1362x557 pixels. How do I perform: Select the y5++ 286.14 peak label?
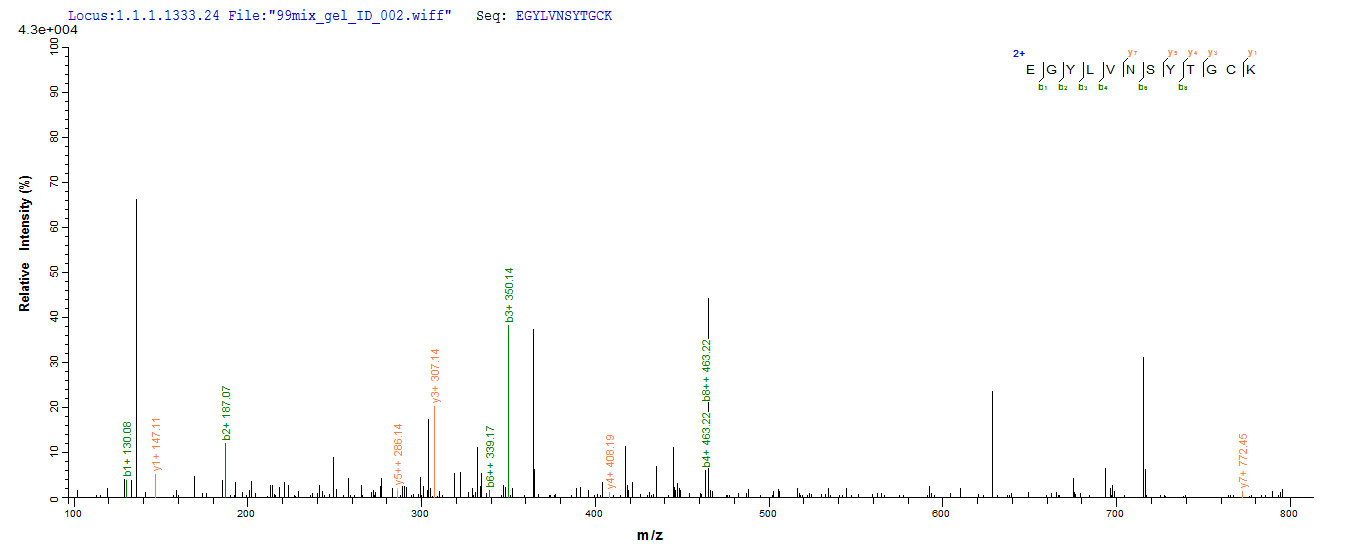(x=398, y=453)
